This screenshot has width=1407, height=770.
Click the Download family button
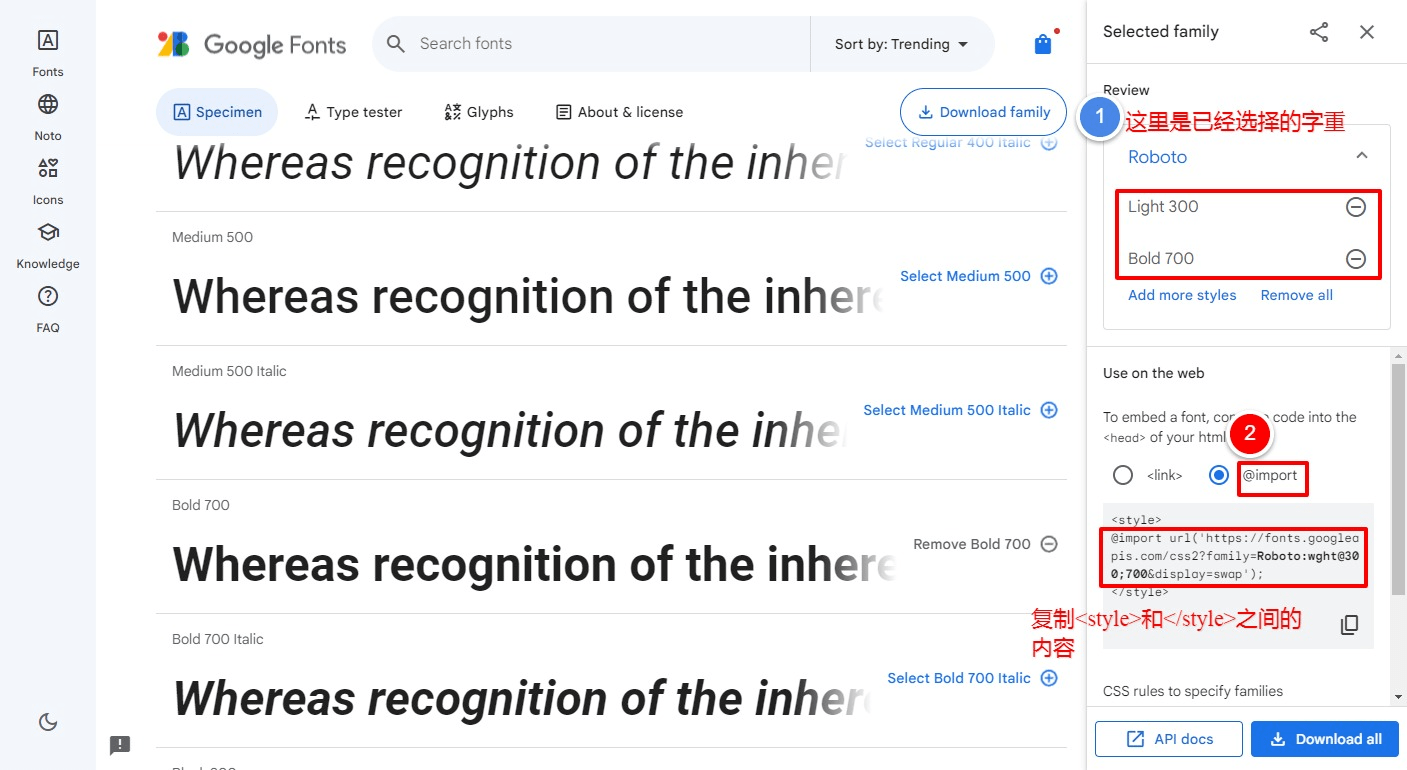coord(983,112)
